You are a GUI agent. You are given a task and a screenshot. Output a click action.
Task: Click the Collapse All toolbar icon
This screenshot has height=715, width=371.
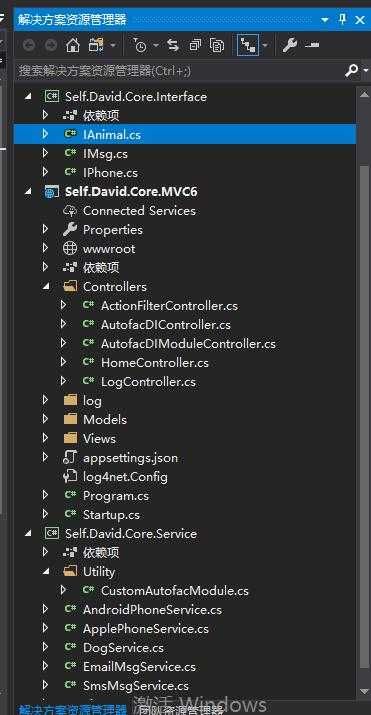pyautogui.click(x=196, y=45)
